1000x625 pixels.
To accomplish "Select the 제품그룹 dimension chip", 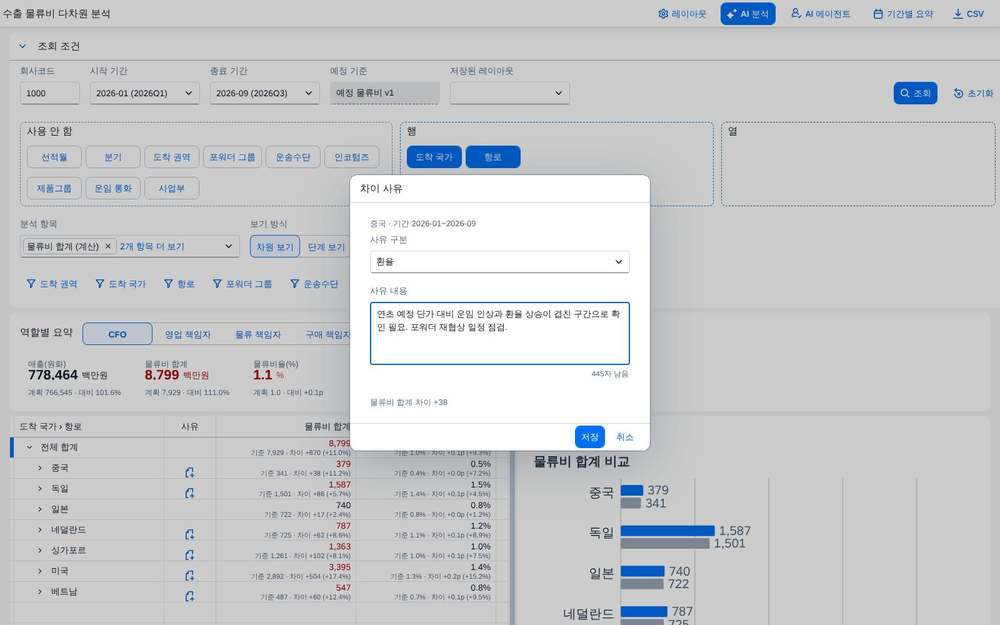I will coord(54,188).
